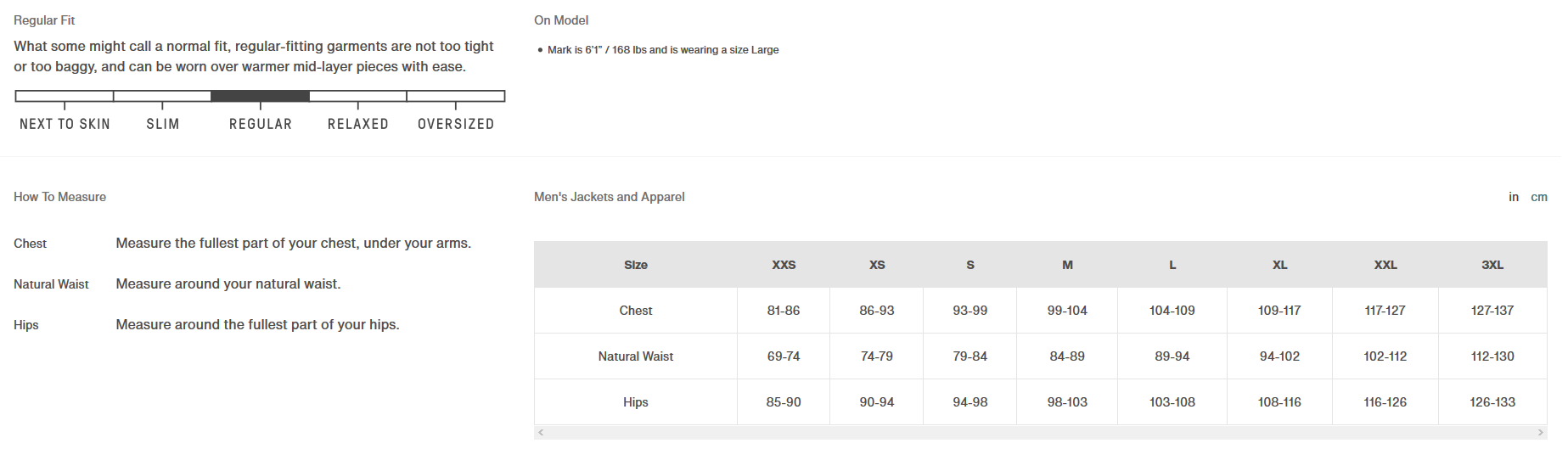Select the XXS column header

(784, 265)
